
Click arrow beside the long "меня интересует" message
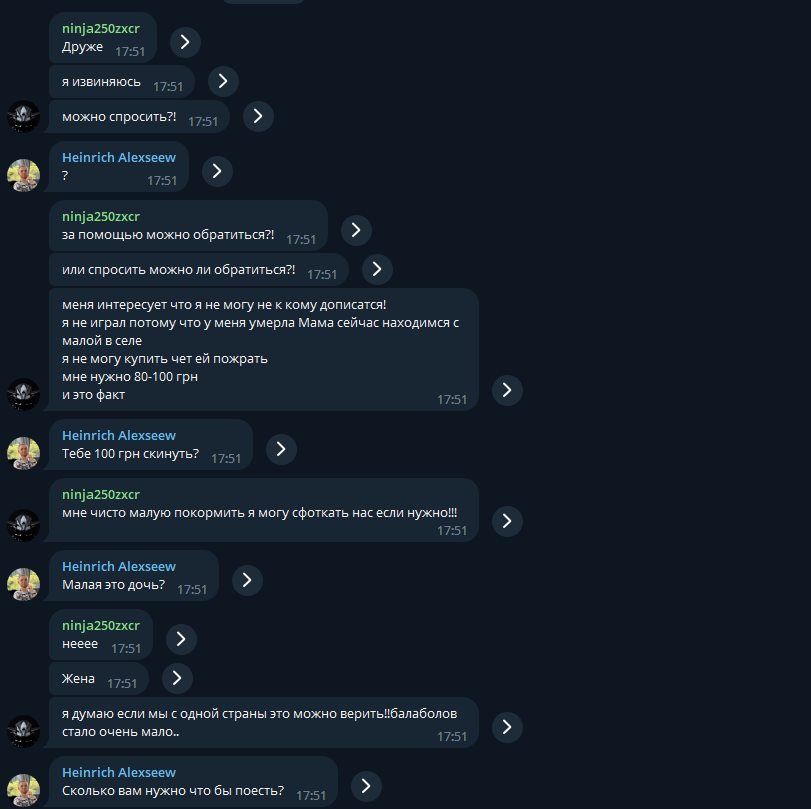click(x=507, y=389)
